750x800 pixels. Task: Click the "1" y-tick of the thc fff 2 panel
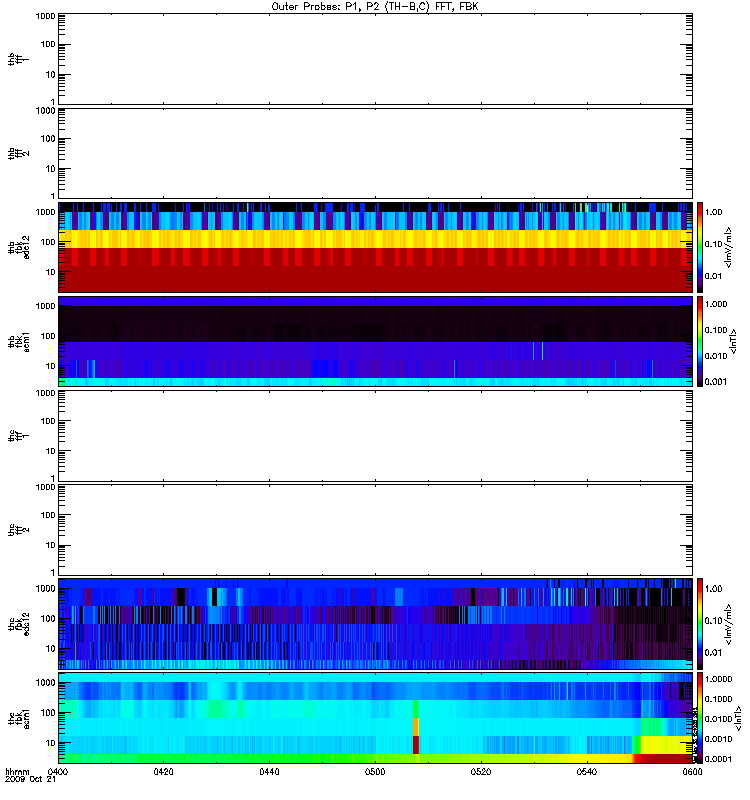[x=53, y=572]
